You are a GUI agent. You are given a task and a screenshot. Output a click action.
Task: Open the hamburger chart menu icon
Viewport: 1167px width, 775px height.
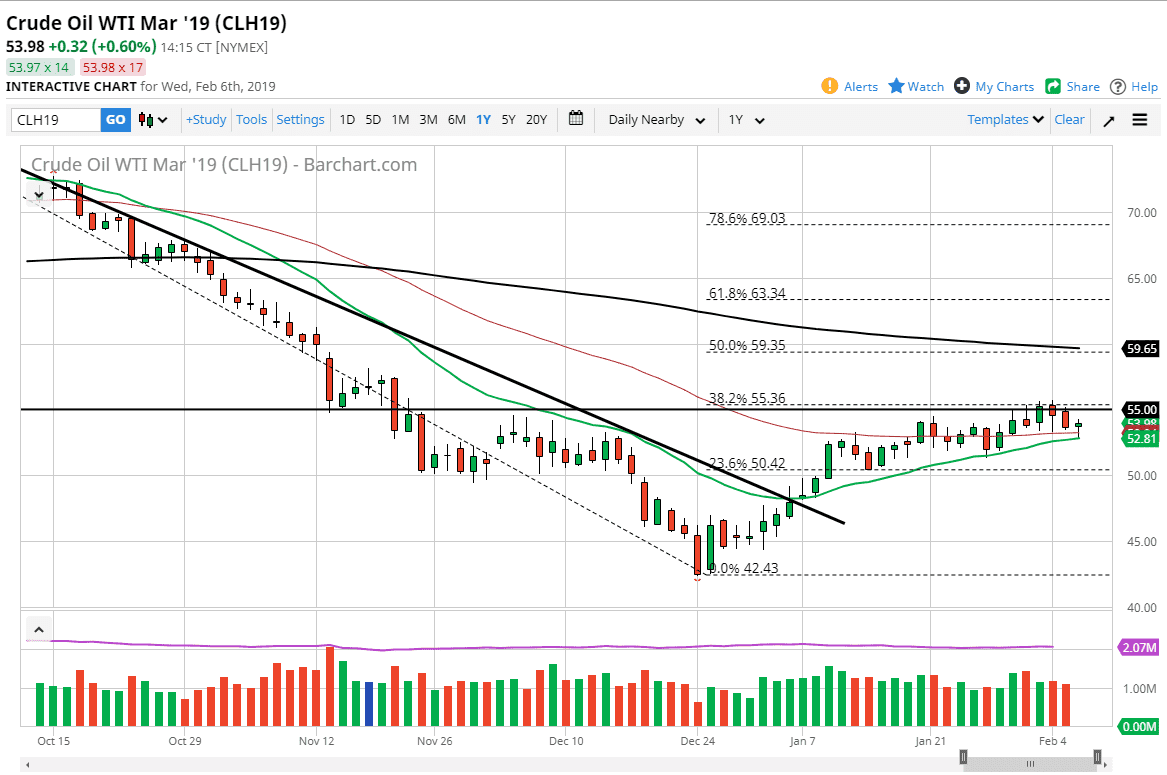(x=1139, y=119)
